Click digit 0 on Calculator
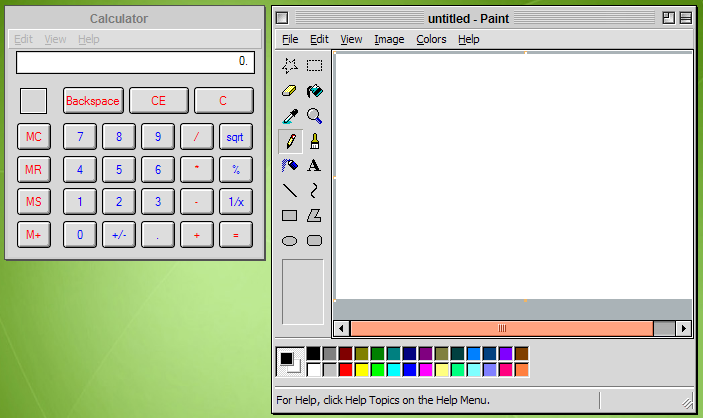Image resolution: width=703 pixels, height=418 pixels. 80,235
